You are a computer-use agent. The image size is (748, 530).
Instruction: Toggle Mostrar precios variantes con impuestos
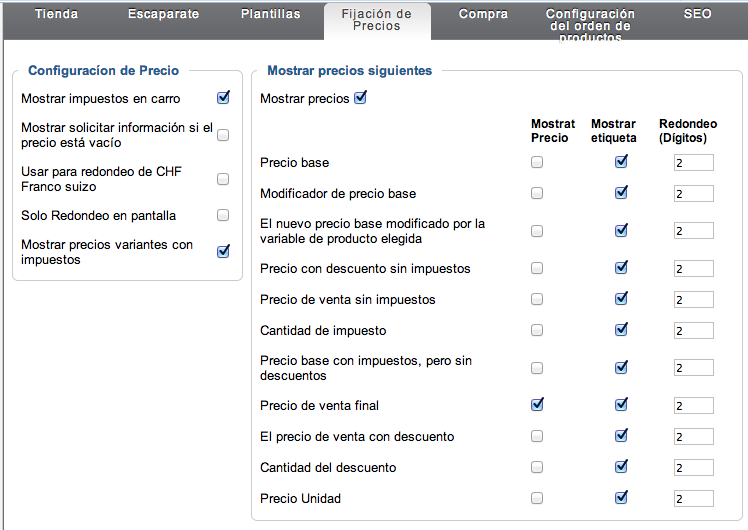223,251
